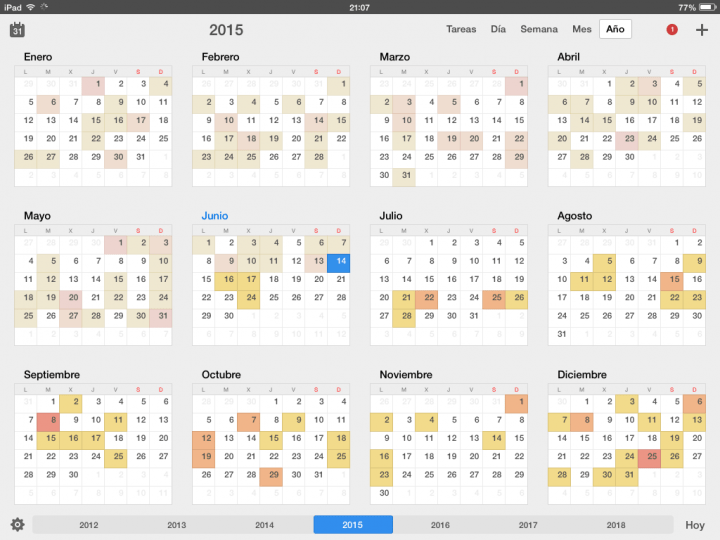Open the Septiembre month heading

[52, 375]
